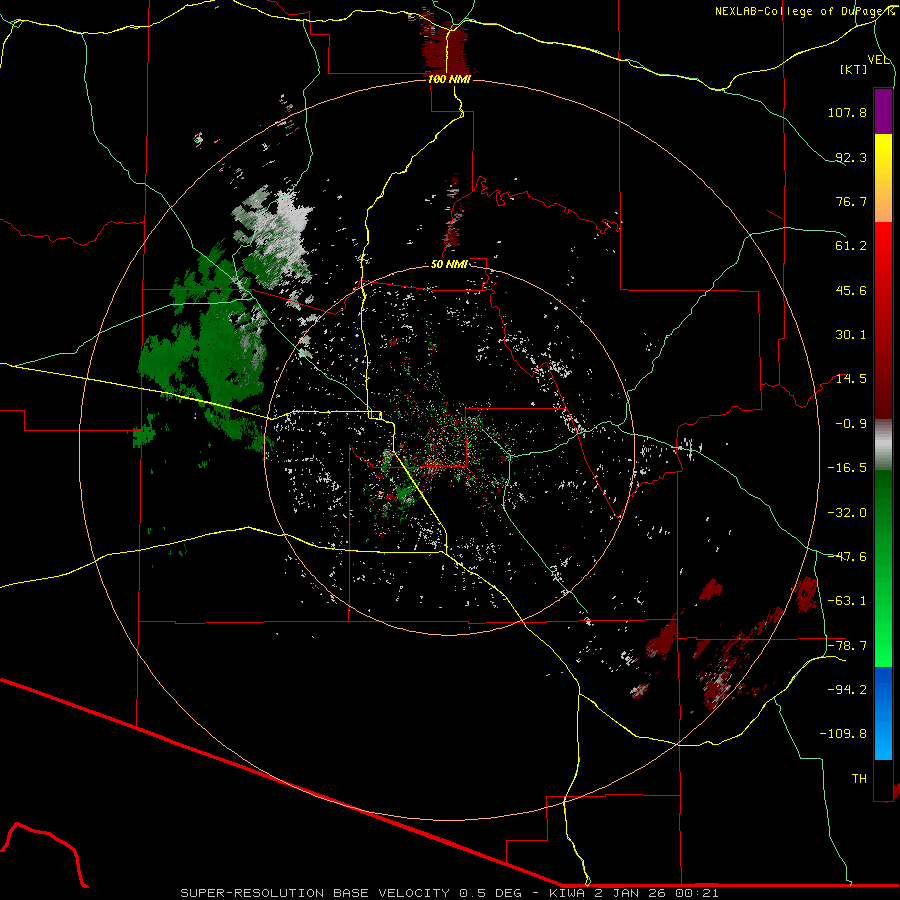Select the 76.7 scale value

[851, 201]
